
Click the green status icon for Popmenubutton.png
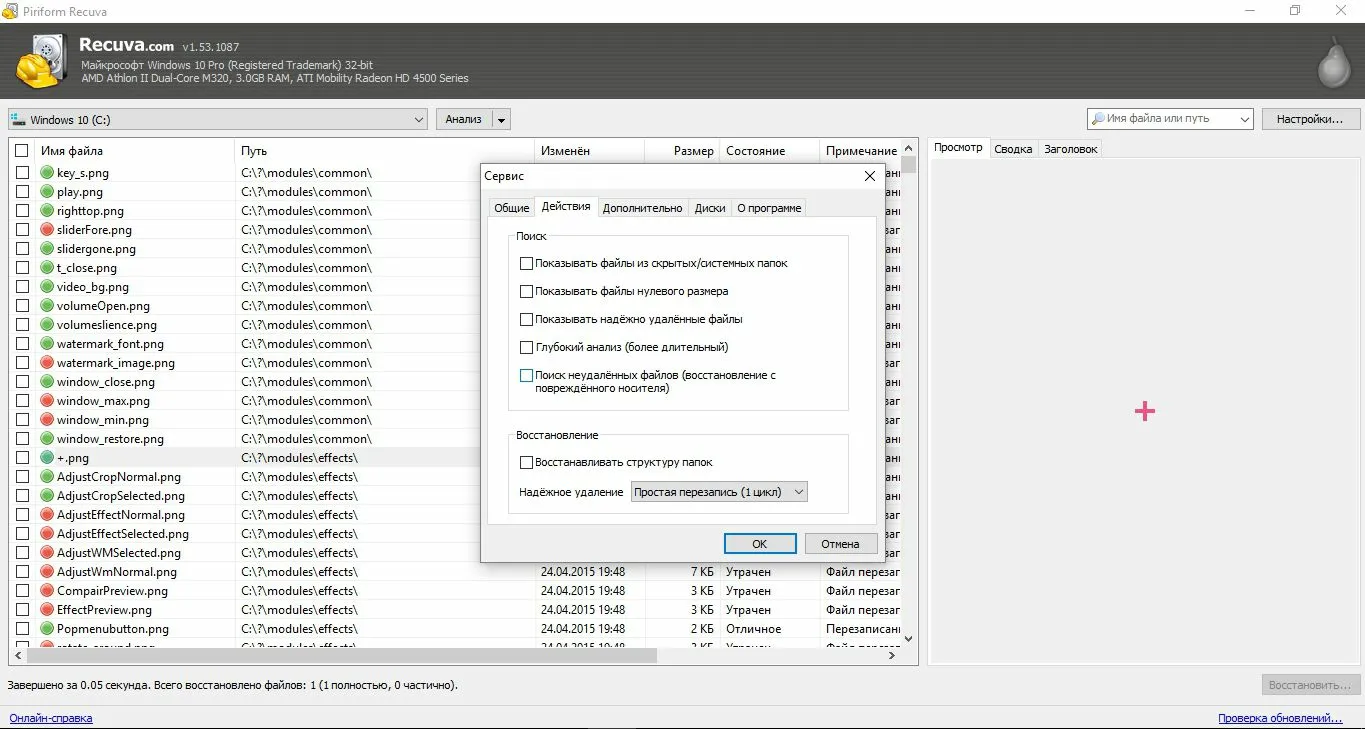tap(47, 629)
